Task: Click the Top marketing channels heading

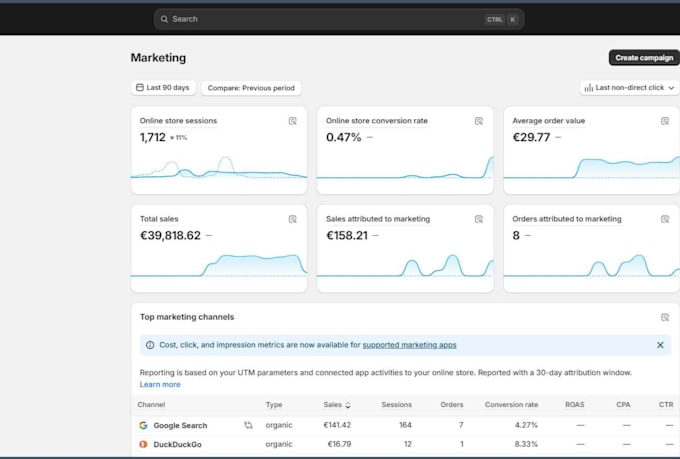Action: coord(187,317)
